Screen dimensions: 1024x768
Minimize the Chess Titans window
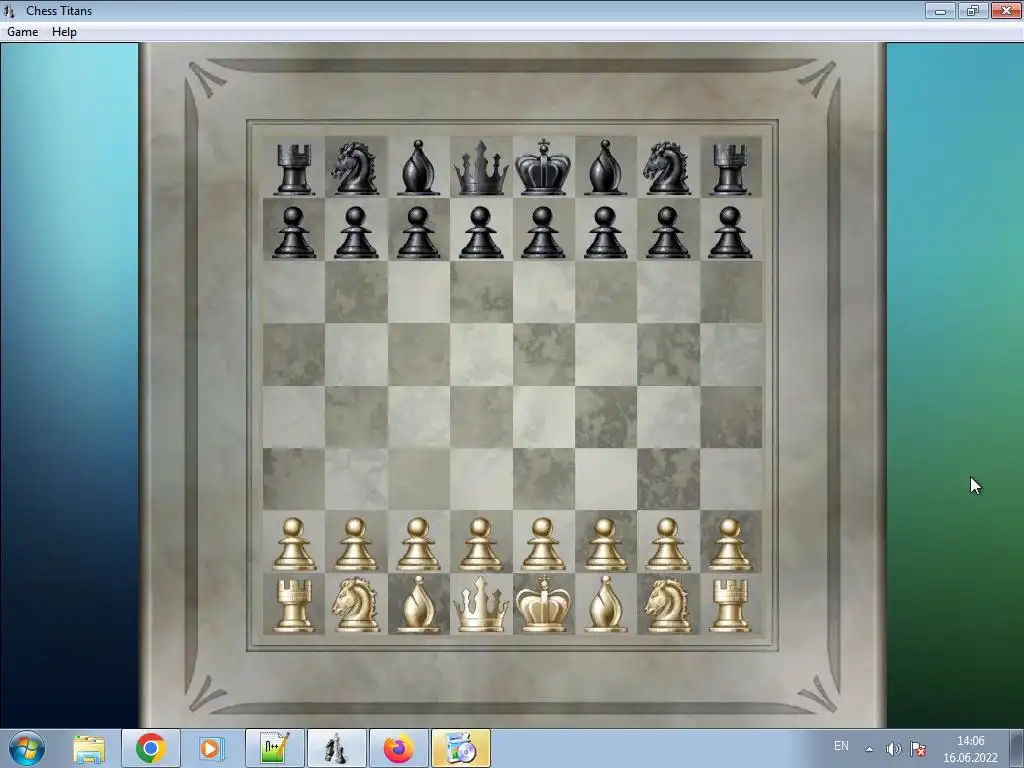click(x=940, y=10)
